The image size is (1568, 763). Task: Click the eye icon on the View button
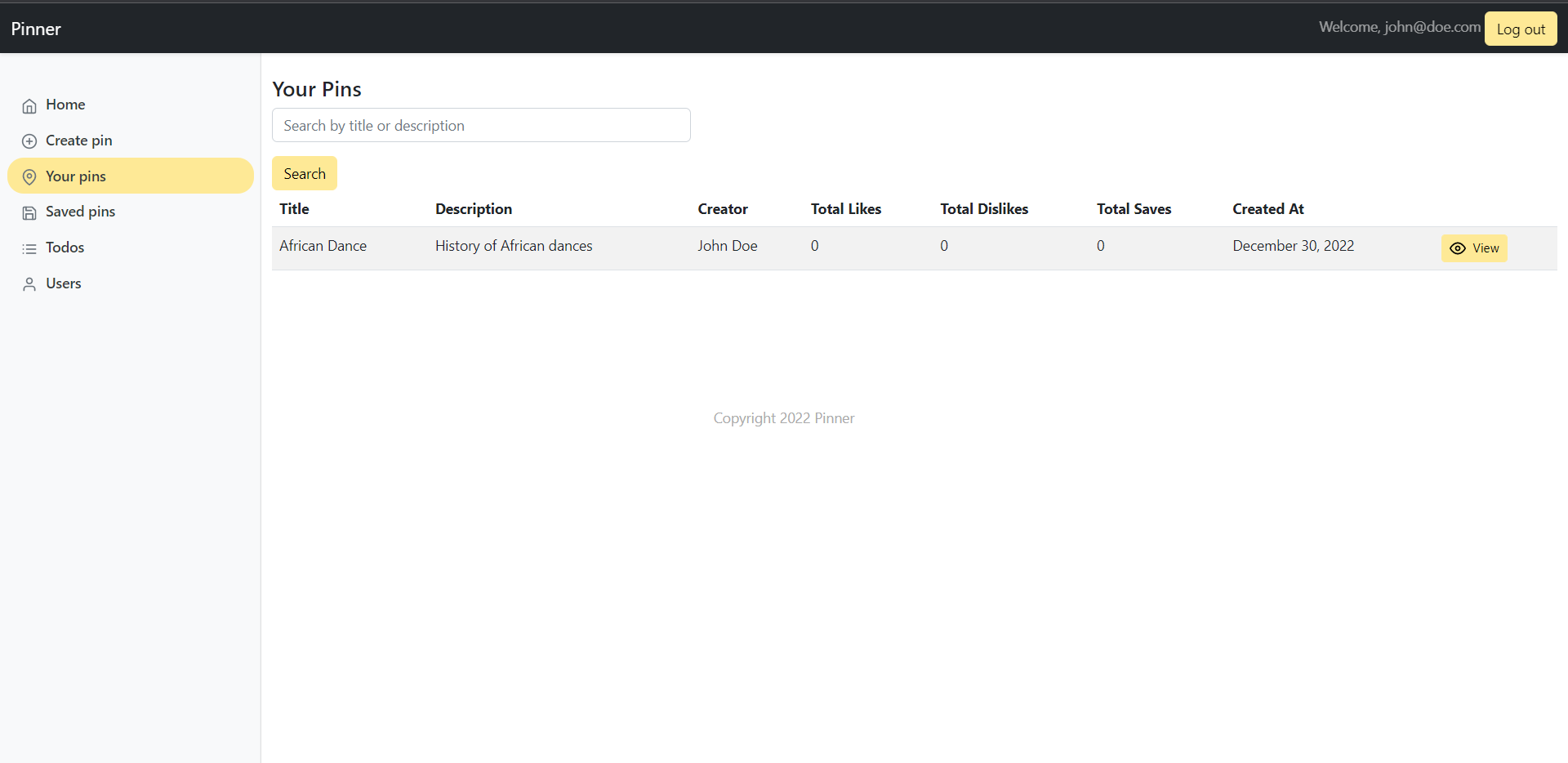1458,248
